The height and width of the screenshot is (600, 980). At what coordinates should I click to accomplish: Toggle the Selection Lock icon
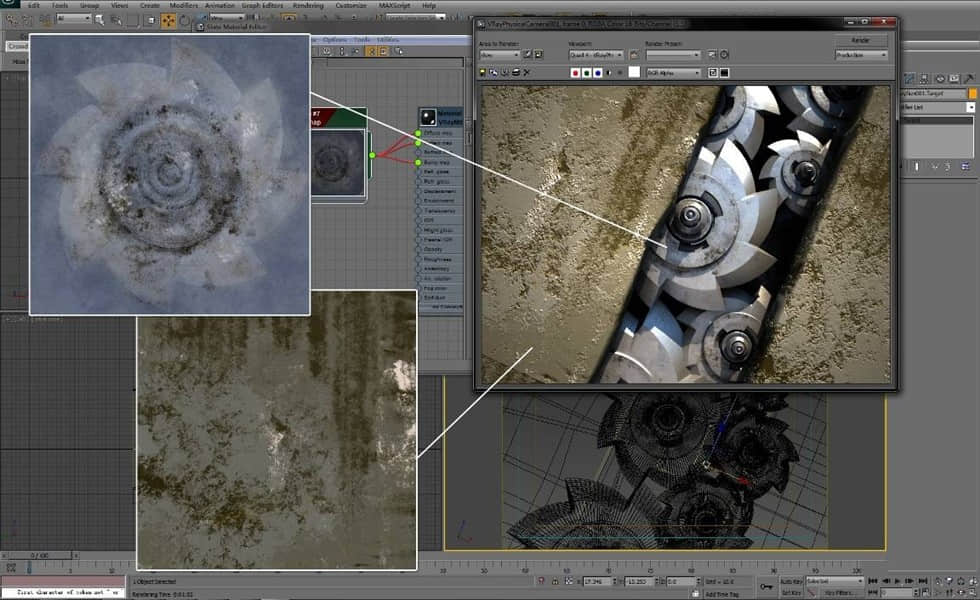555,581
